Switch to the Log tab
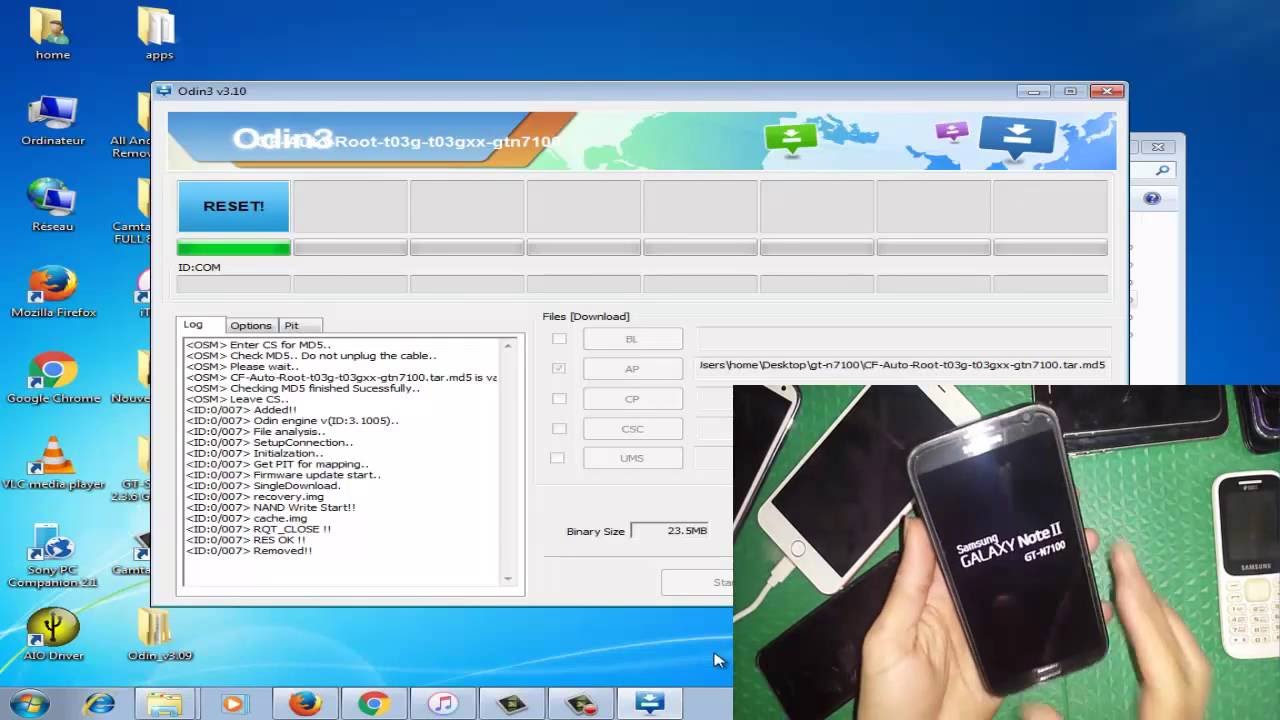 tap(200, 325)
